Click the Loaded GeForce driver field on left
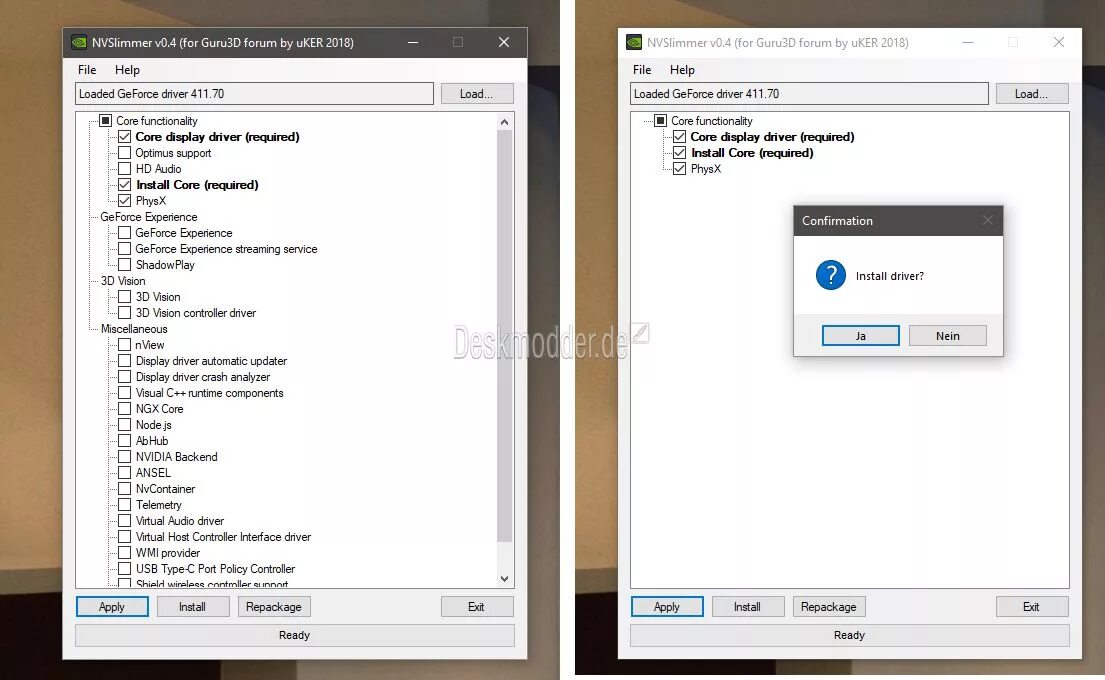1105x680 pixels. [254, 94]
